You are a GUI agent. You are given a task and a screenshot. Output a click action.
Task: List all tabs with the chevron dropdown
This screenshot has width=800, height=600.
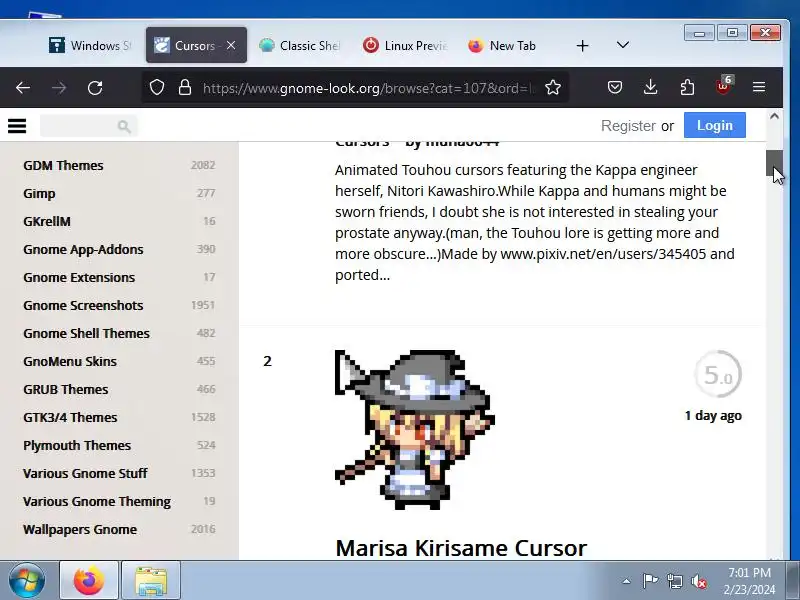[622, 45]
